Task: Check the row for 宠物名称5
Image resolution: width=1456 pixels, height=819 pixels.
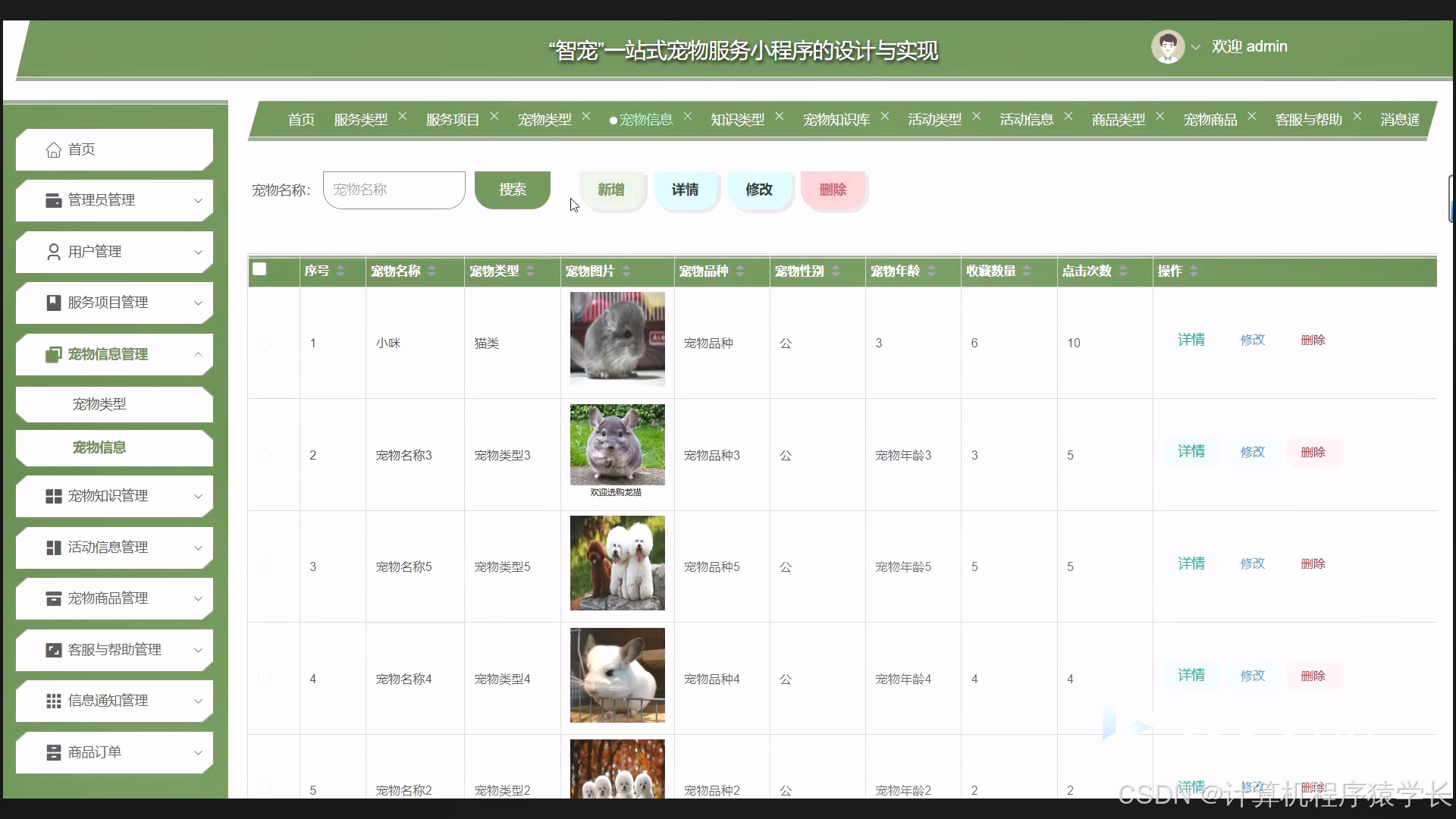Action: [x=264, y=566]
